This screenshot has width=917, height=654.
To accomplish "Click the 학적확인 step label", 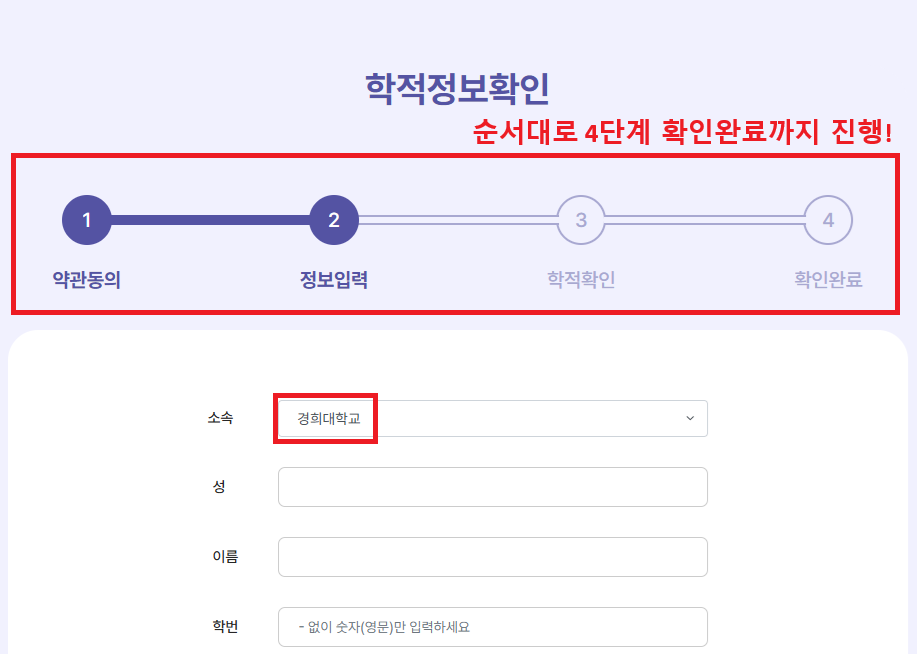I will [581, 280].
